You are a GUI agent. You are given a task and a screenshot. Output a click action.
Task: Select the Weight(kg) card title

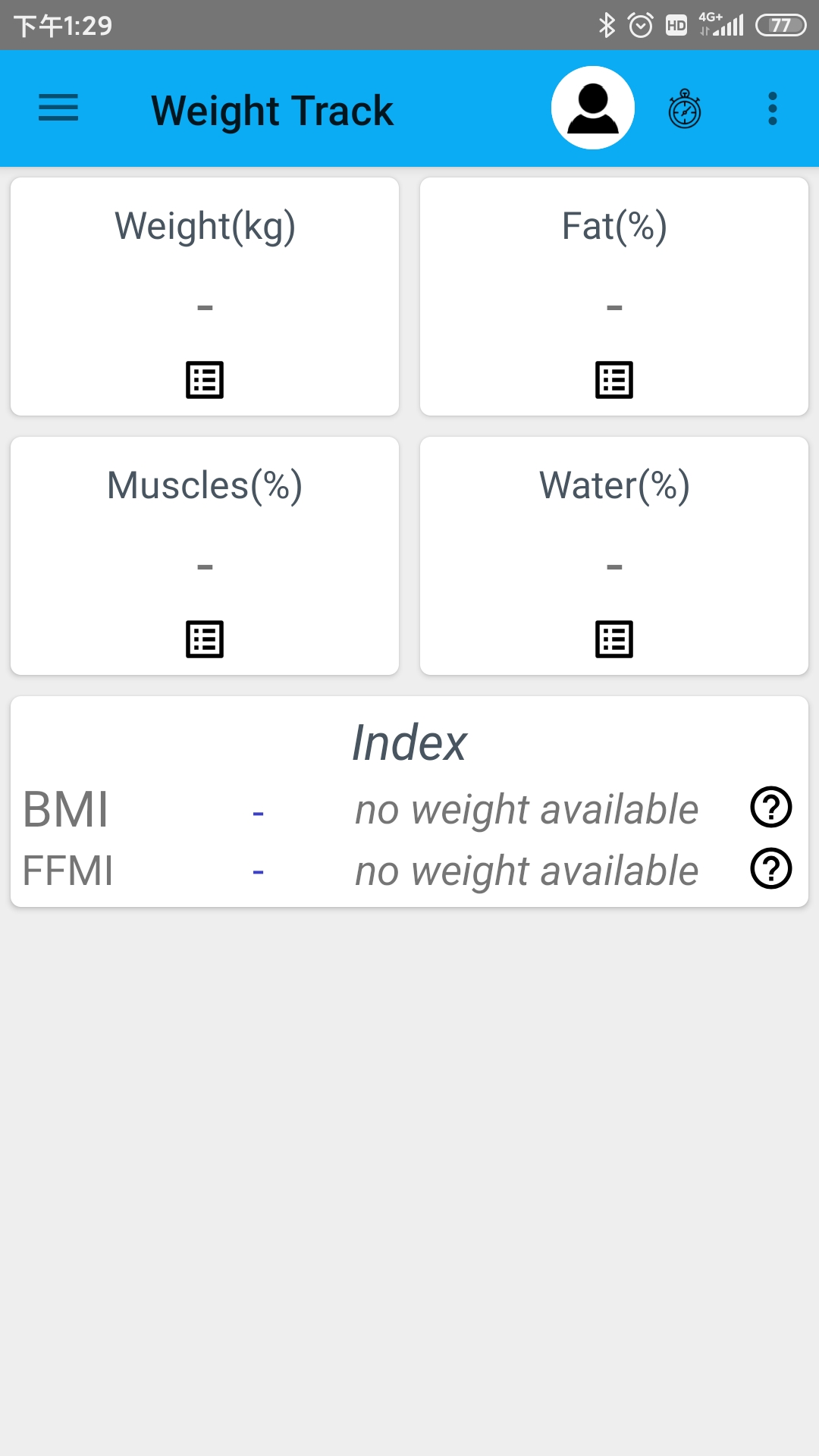coord(205,227)
